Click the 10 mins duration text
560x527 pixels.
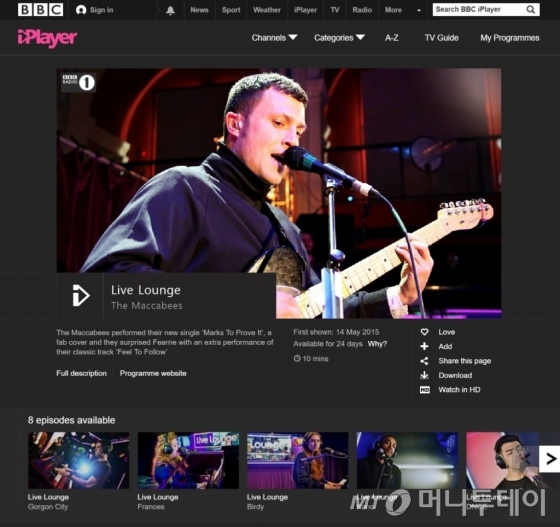pos(315,358)
